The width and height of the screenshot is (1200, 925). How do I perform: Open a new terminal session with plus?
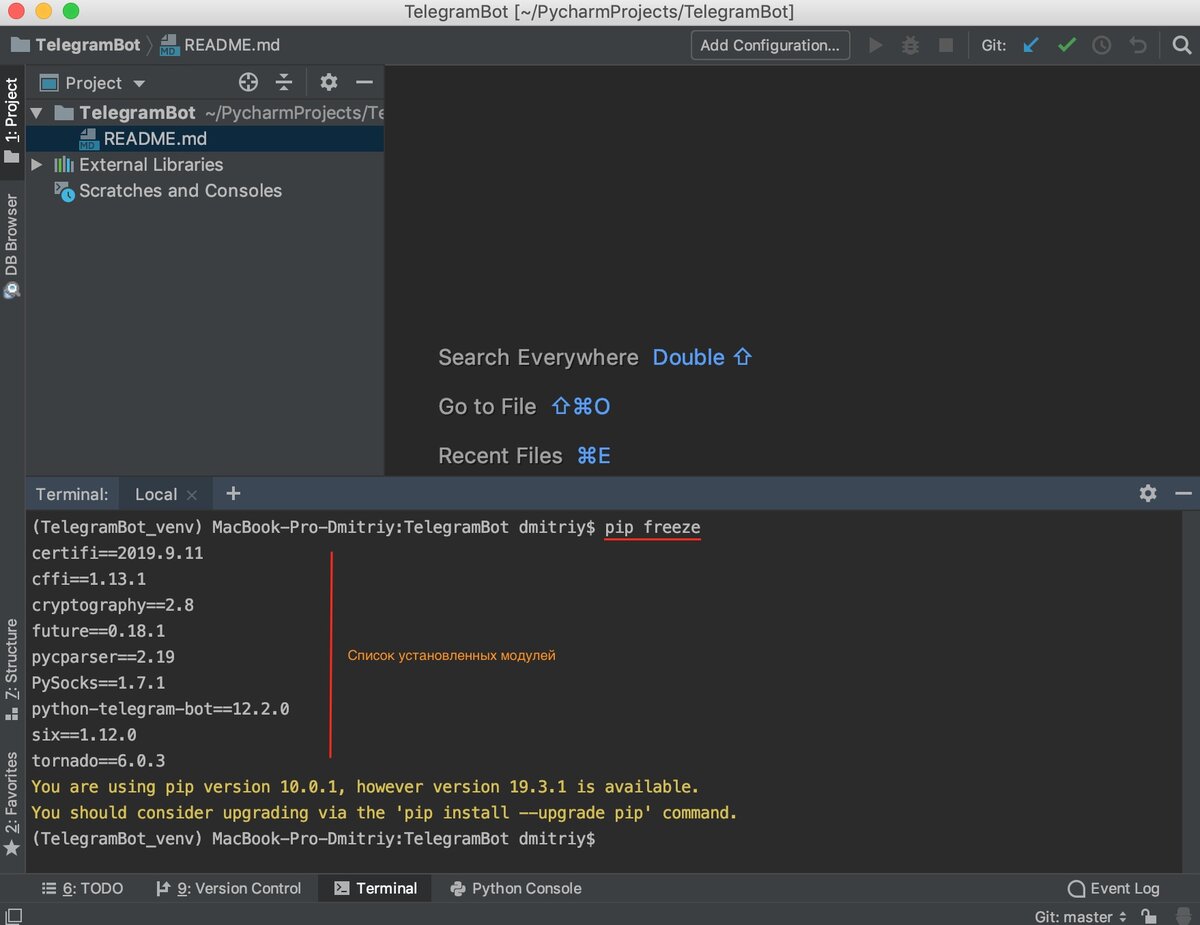pos(233,493)
